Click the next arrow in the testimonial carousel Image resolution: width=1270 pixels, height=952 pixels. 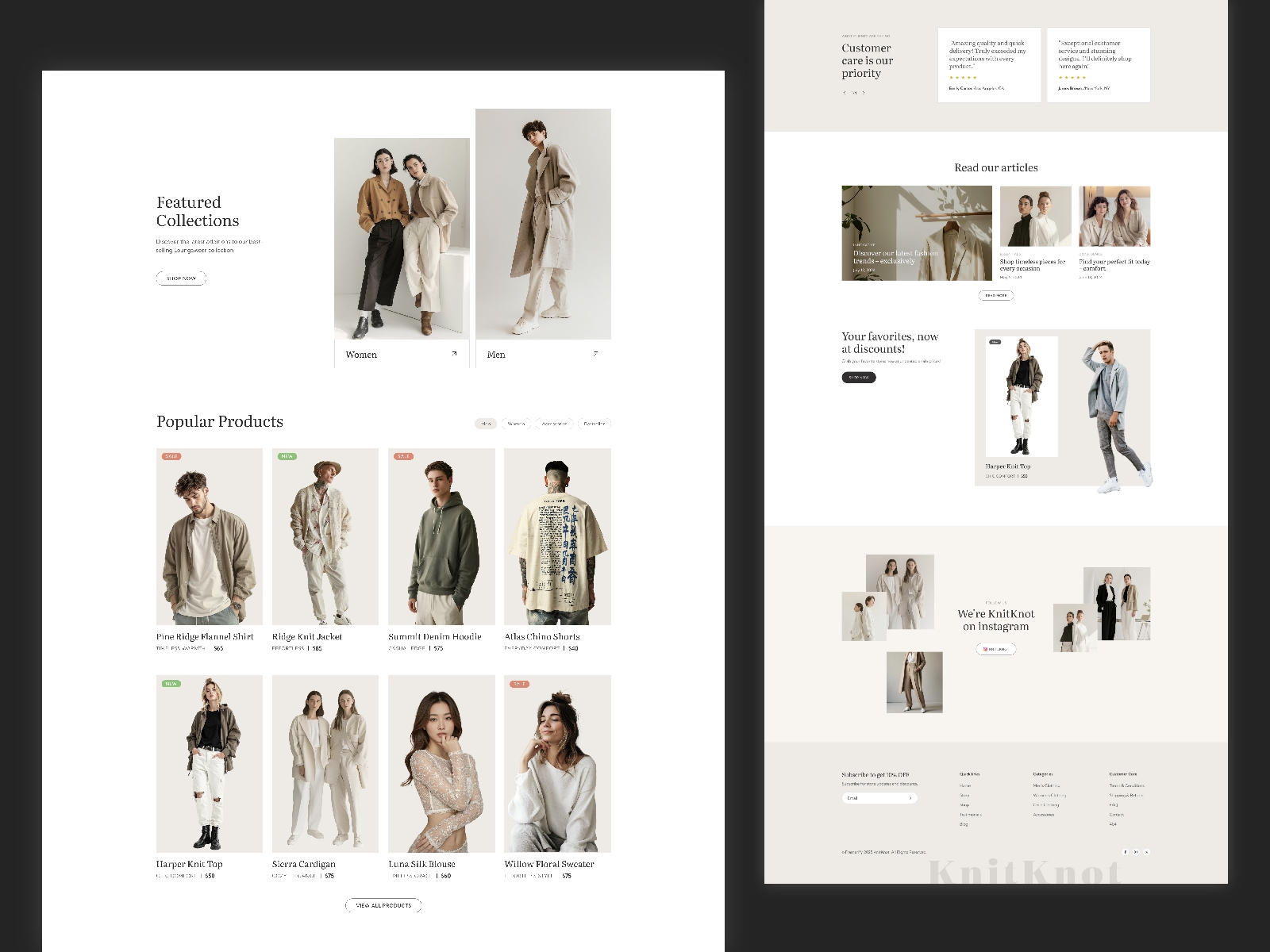(865, 93)
